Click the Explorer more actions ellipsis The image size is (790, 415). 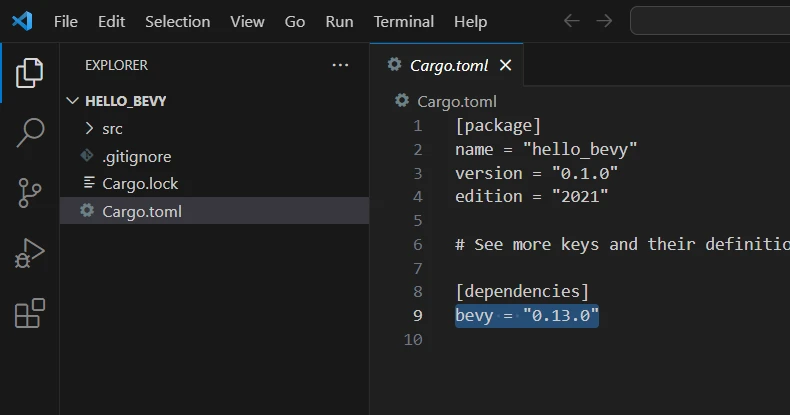pos(341,65)
